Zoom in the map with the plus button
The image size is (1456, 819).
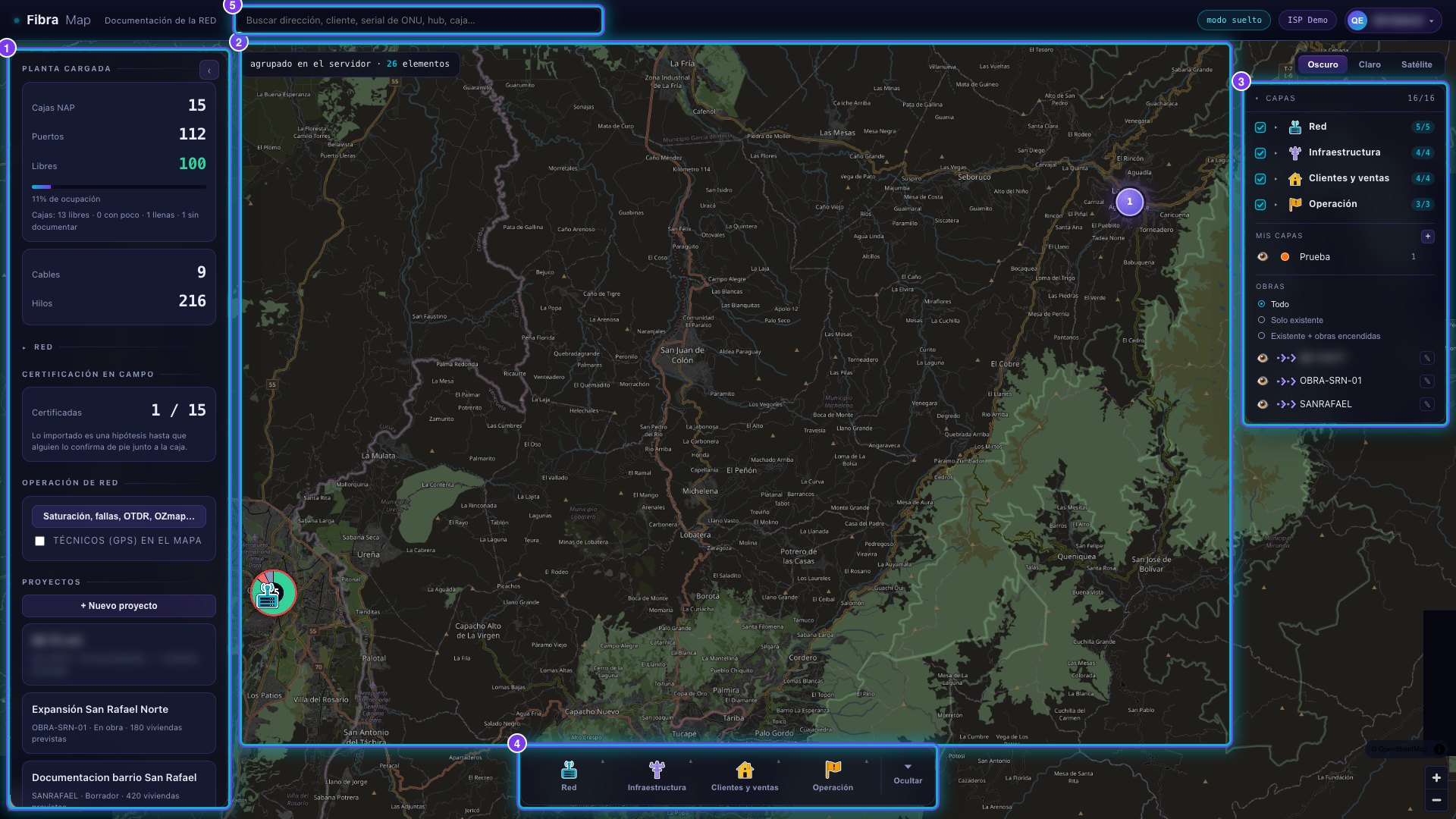(1436, 777)
